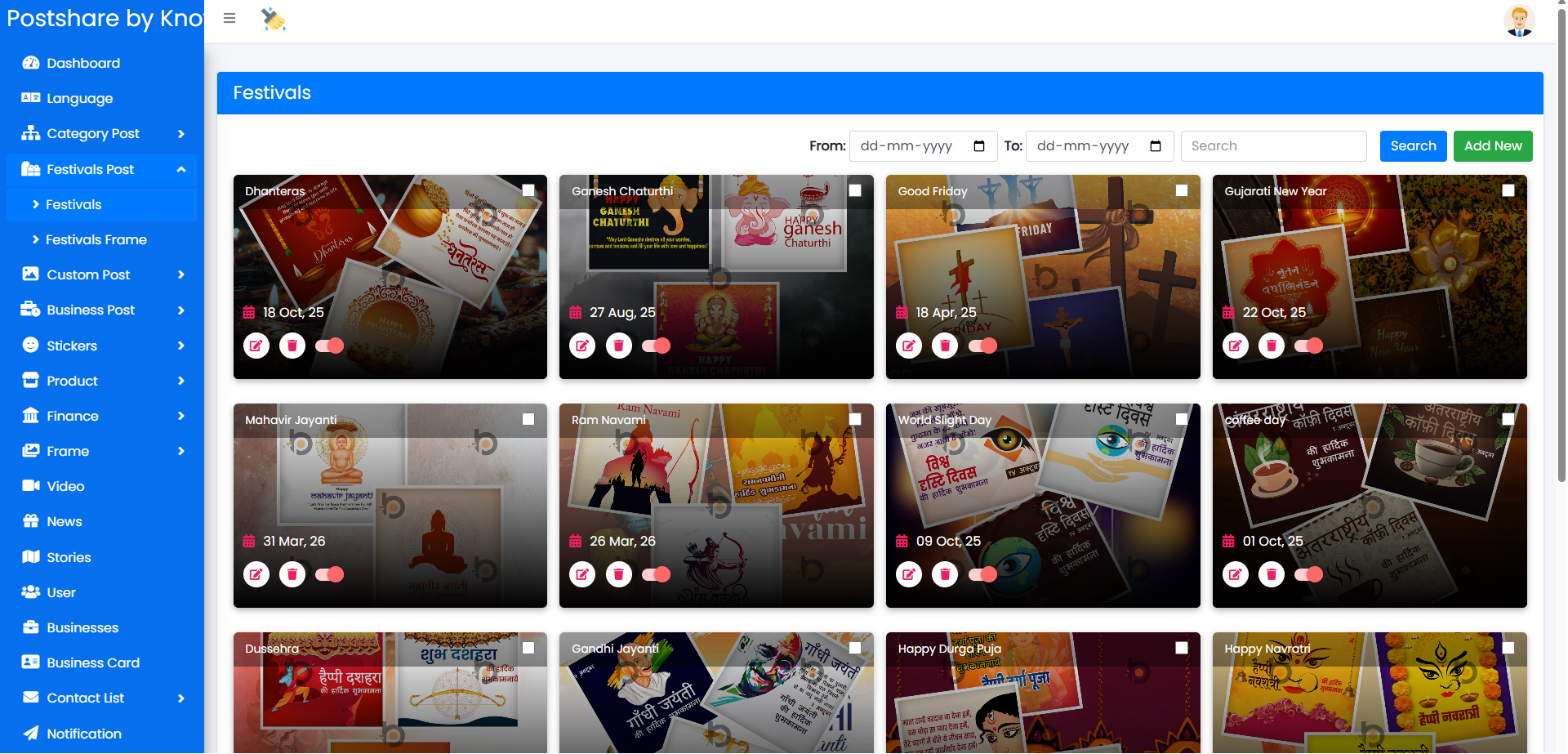This screenshot has height=754, width=1568.
Task: Select Festivals submenu link
Action: (x=102, y=204)
